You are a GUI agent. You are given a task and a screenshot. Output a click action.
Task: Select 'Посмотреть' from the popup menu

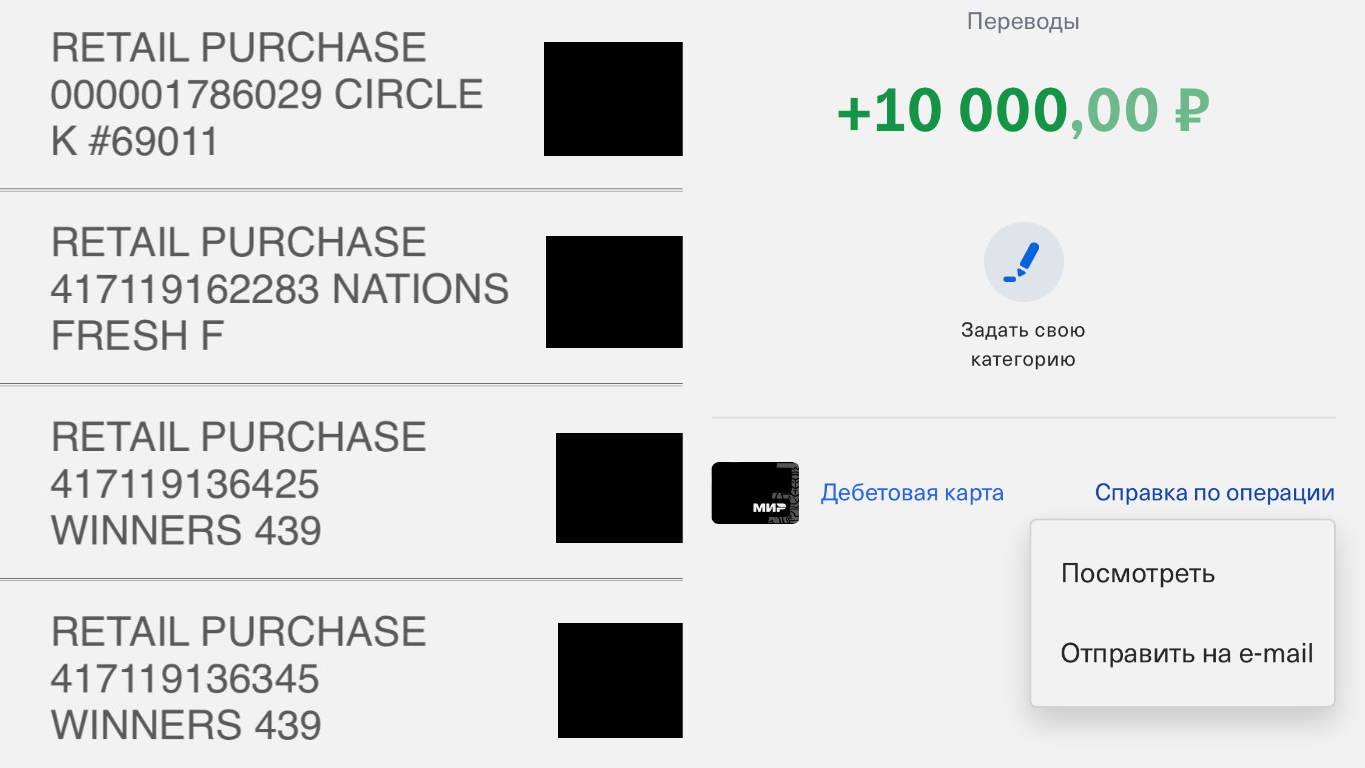pyautogui.click(x=1138, y=574)
